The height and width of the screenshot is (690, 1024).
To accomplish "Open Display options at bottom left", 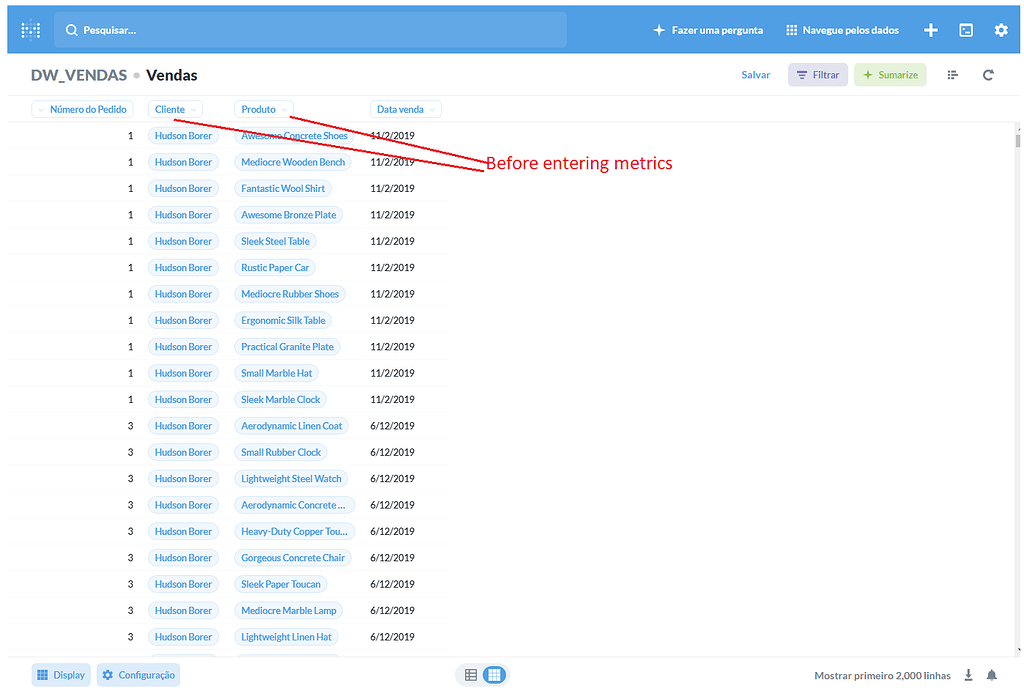I will click(60, 675).
